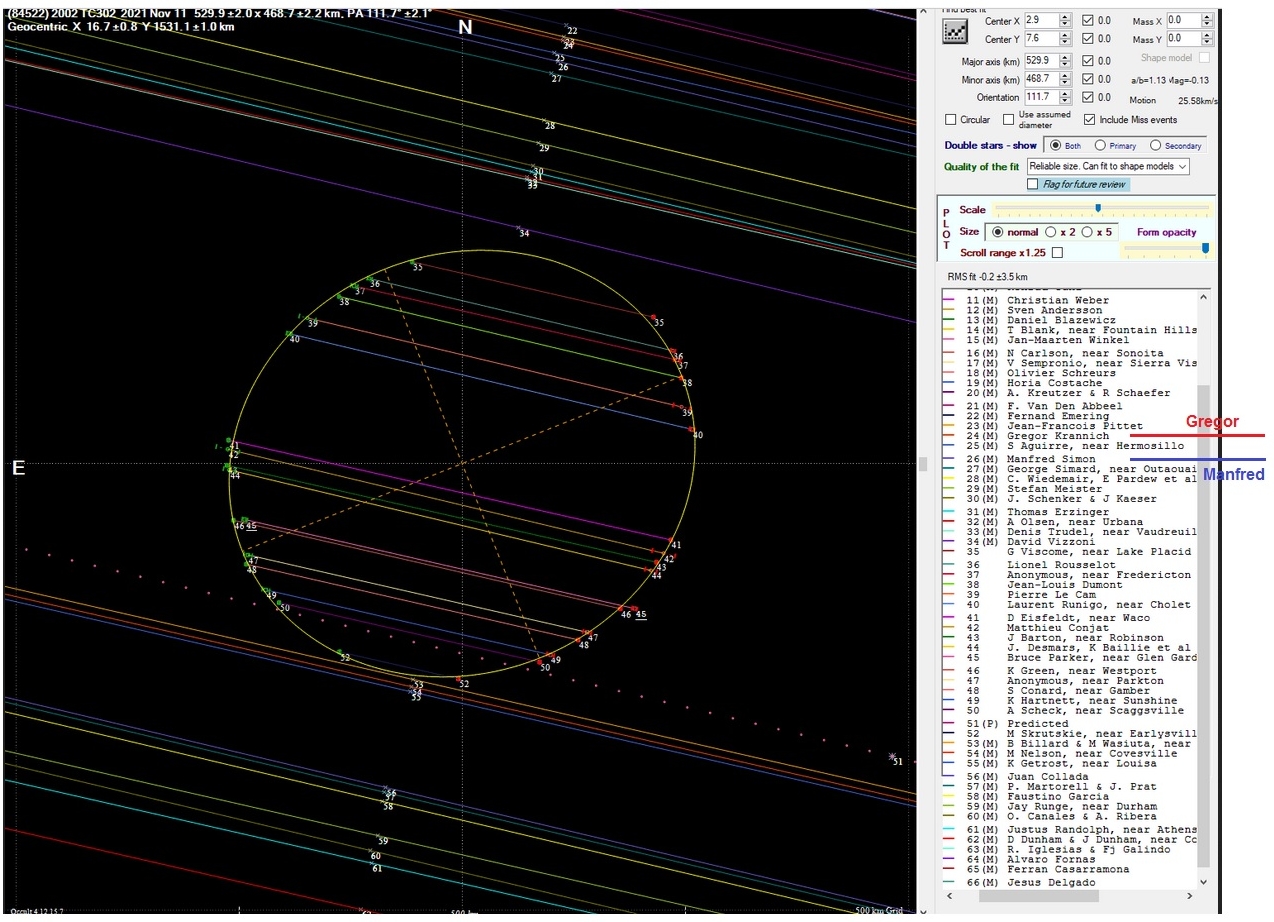The height and width of the screenshot is (922, 1274).
Task: Select Both for double stars
Action: point(1054,145)
